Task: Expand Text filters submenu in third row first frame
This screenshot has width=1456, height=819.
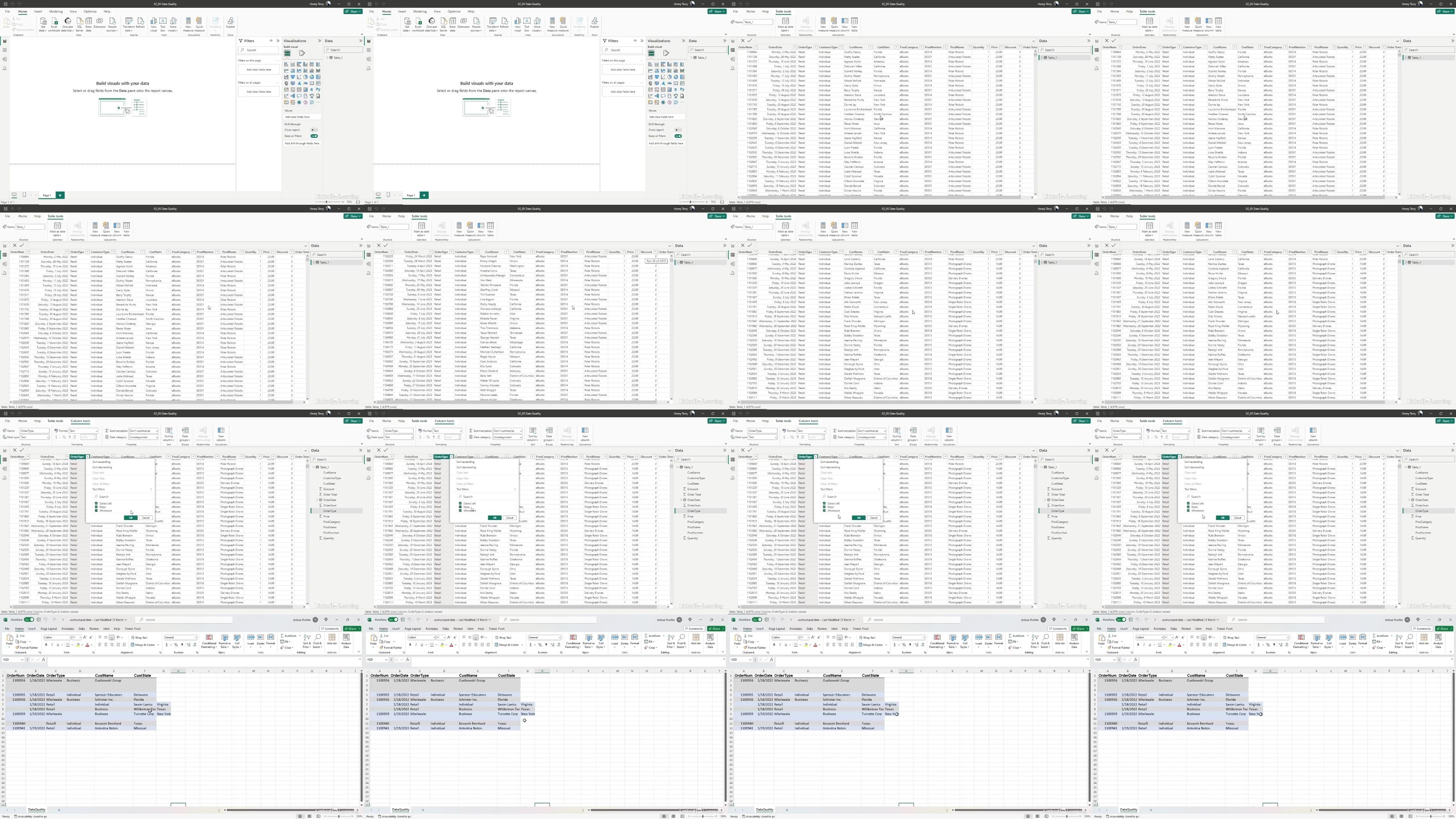Action: click(121, 490)
